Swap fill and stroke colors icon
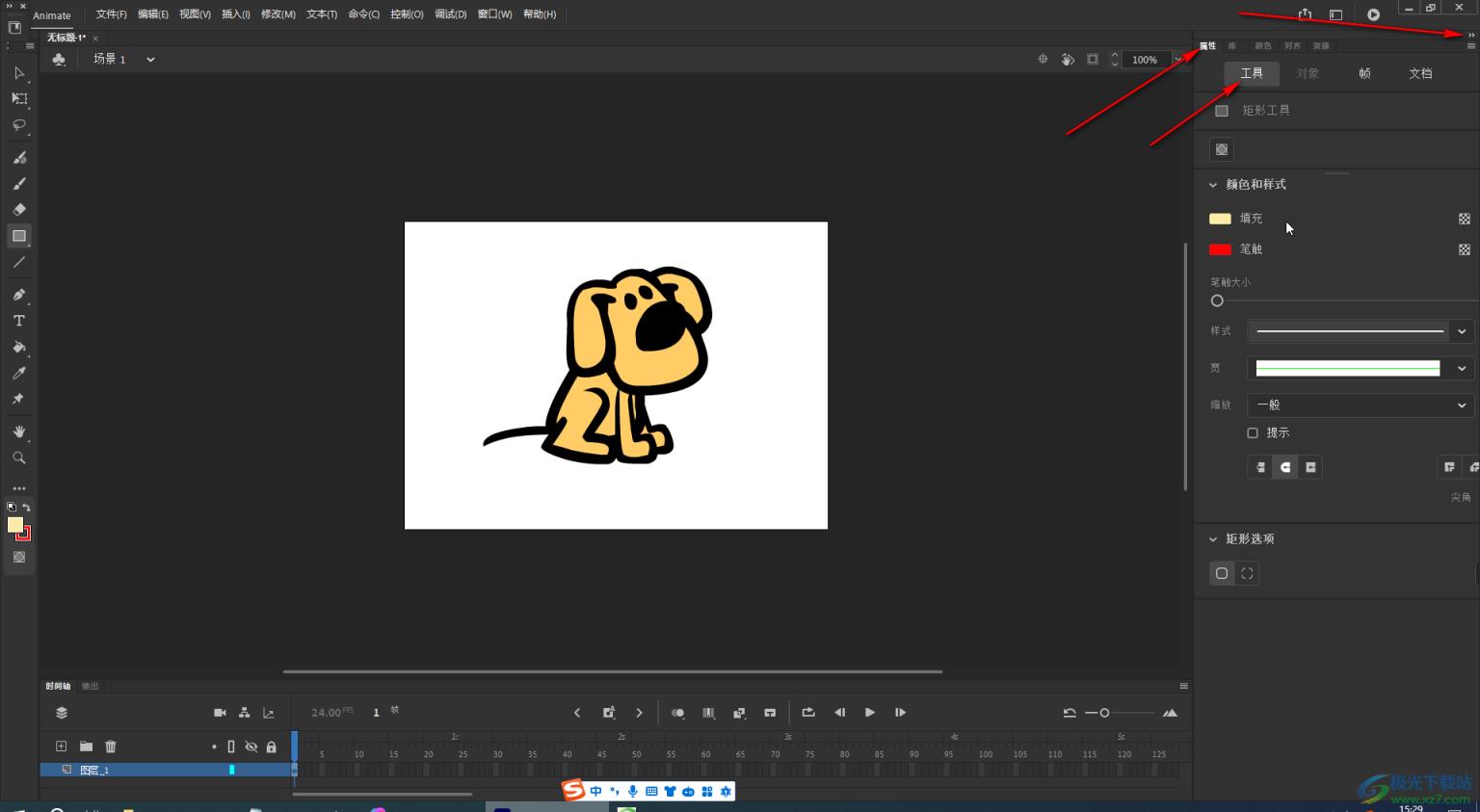The width and height of the screenshot is (1480, 812). (x=27, y=508)
